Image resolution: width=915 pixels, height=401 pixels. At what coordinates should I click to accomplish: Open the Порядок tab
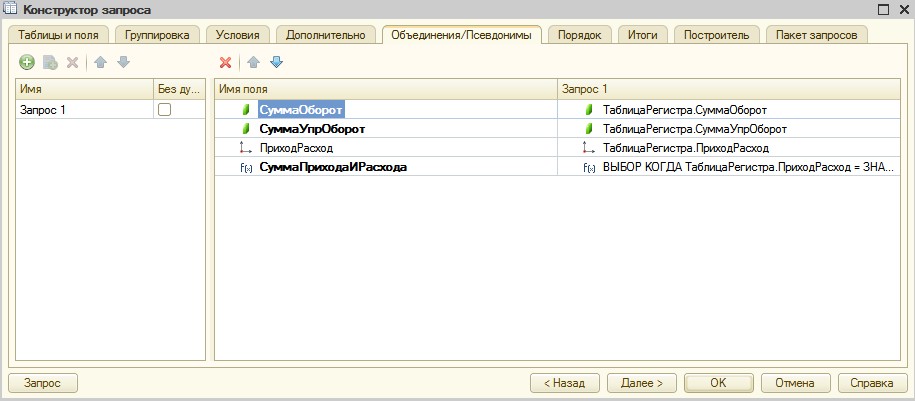click(x=579, y=35)
